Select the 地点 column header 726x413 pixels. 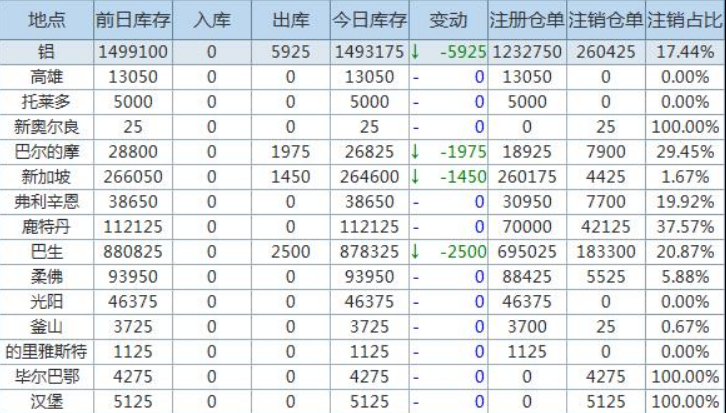pos(46,21)
